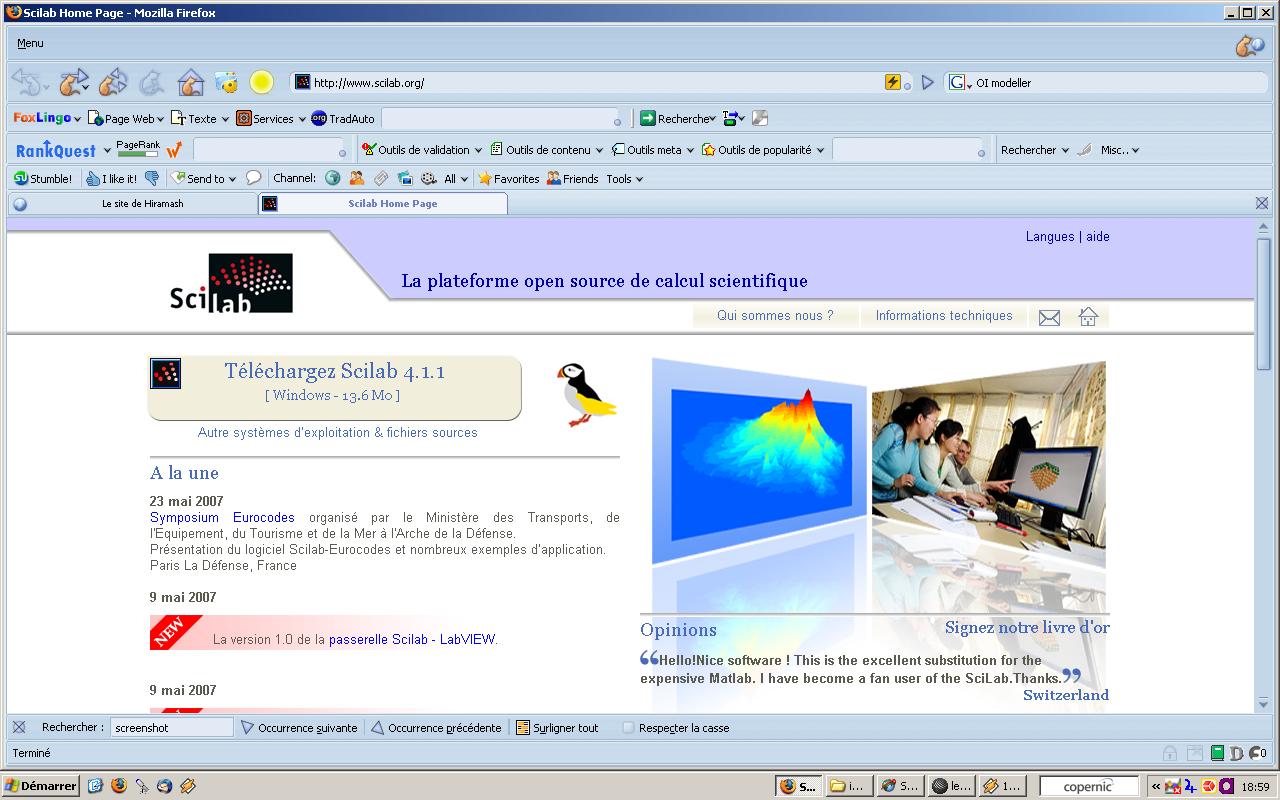Click Téléchargez Scilab 4.1.1 download button

click(335, 388)
